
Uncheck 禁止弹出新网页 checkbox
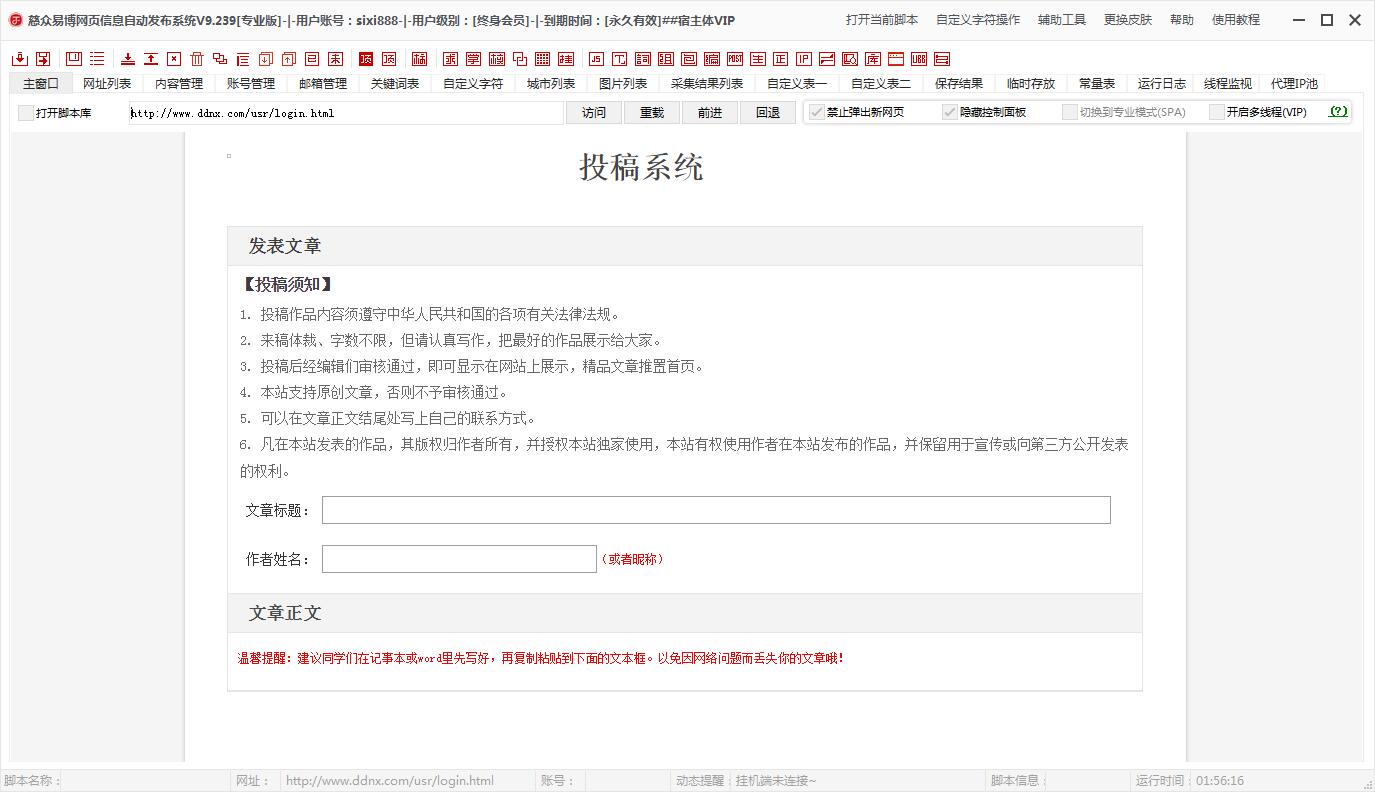(x=817, y=112)
